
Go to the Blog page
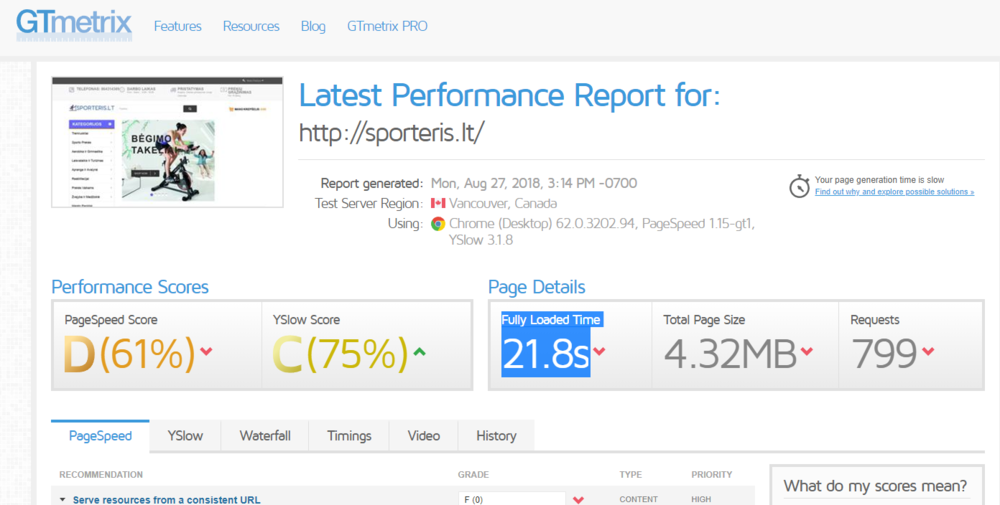[313, 26]
